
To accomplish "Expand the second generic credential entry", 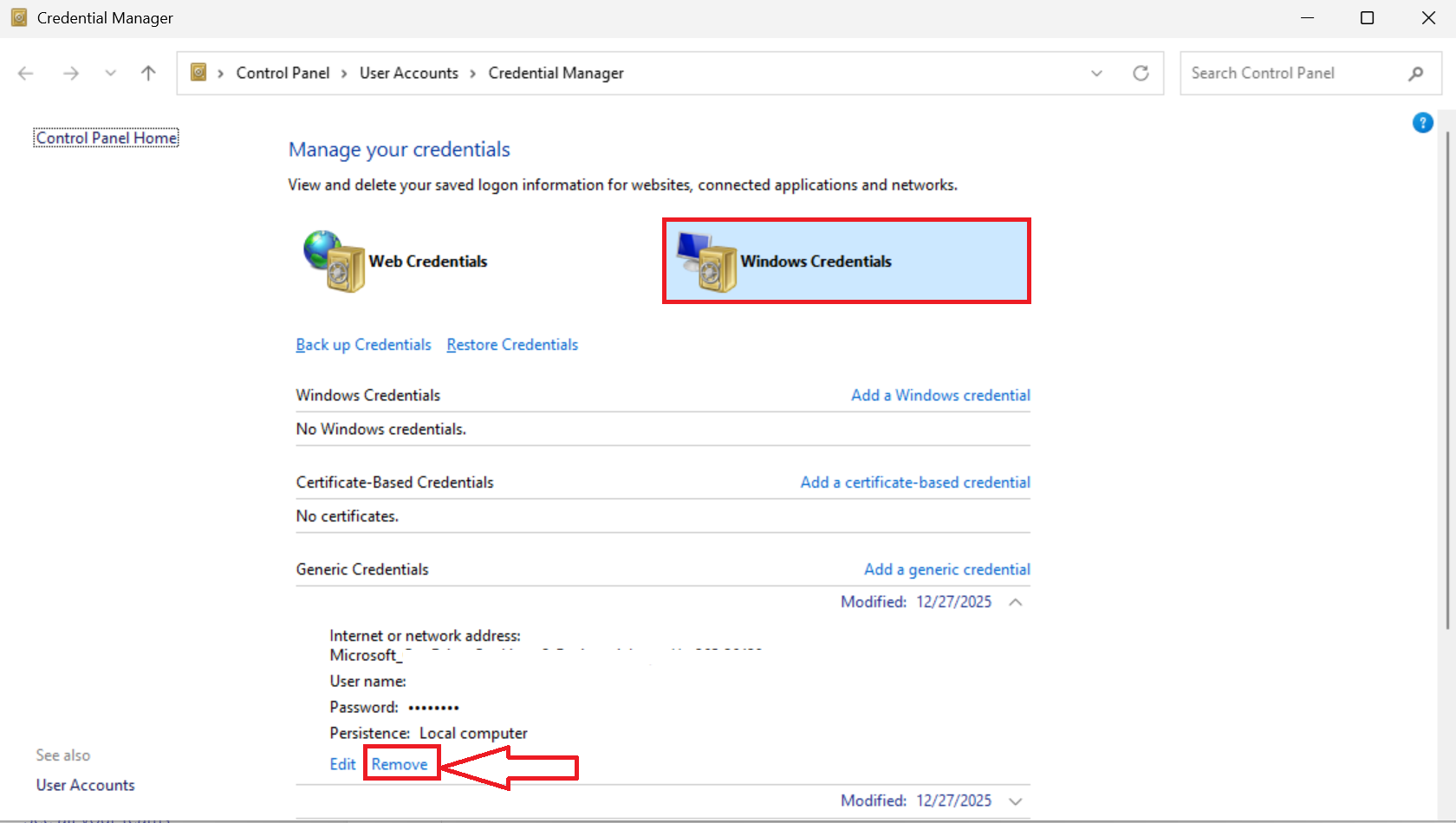I will click(x=1016, y=801).
